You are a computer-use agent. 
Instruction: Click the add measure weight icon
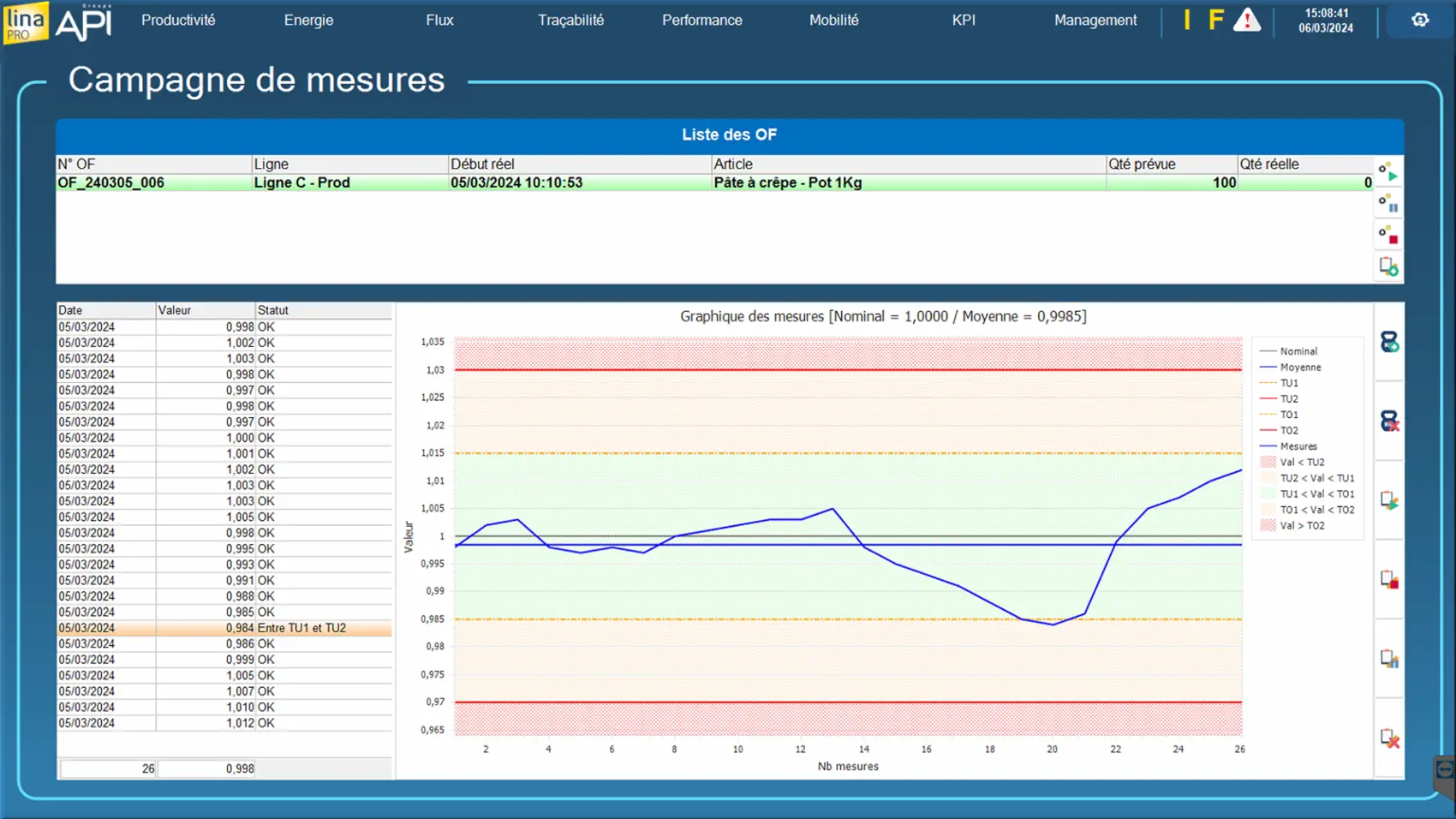point(1389,343)
